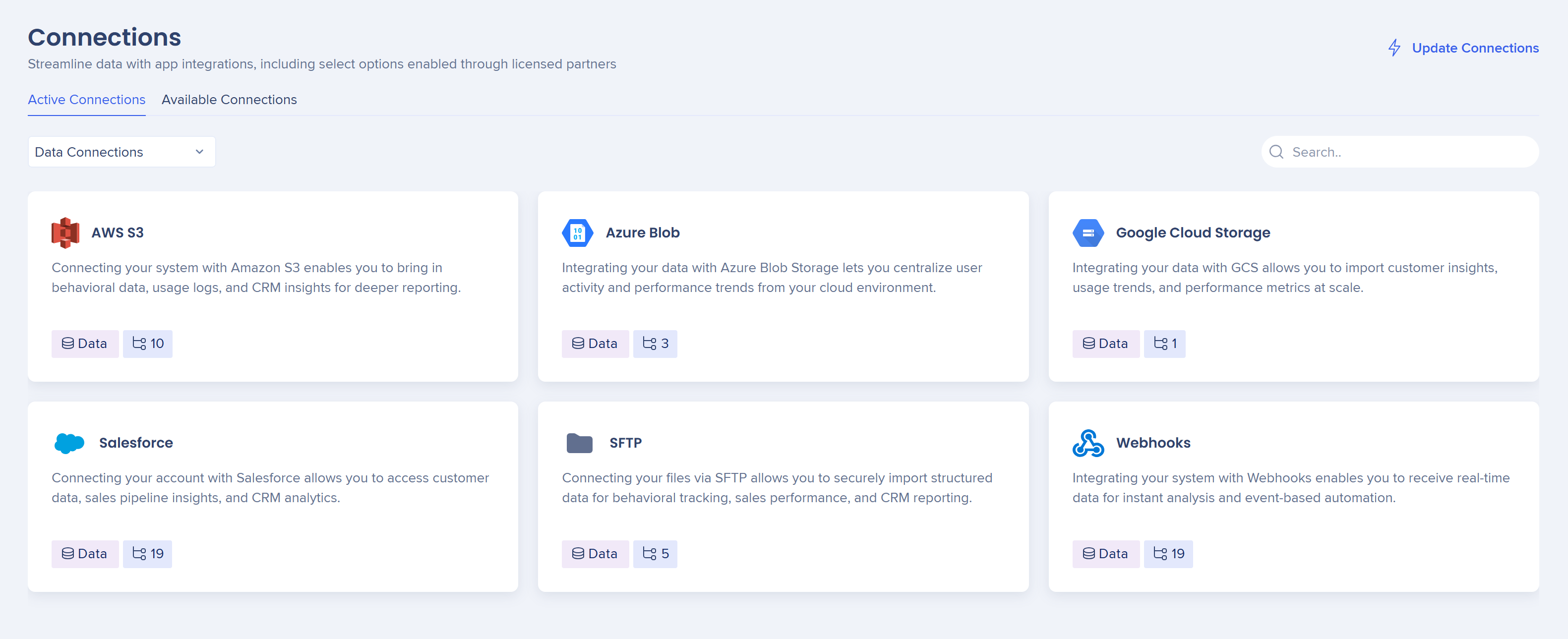The width and height of the screenshot is (1568, 639).
Task: Expand the dropdown using its chevron arrow
Action: click(199, 152)
